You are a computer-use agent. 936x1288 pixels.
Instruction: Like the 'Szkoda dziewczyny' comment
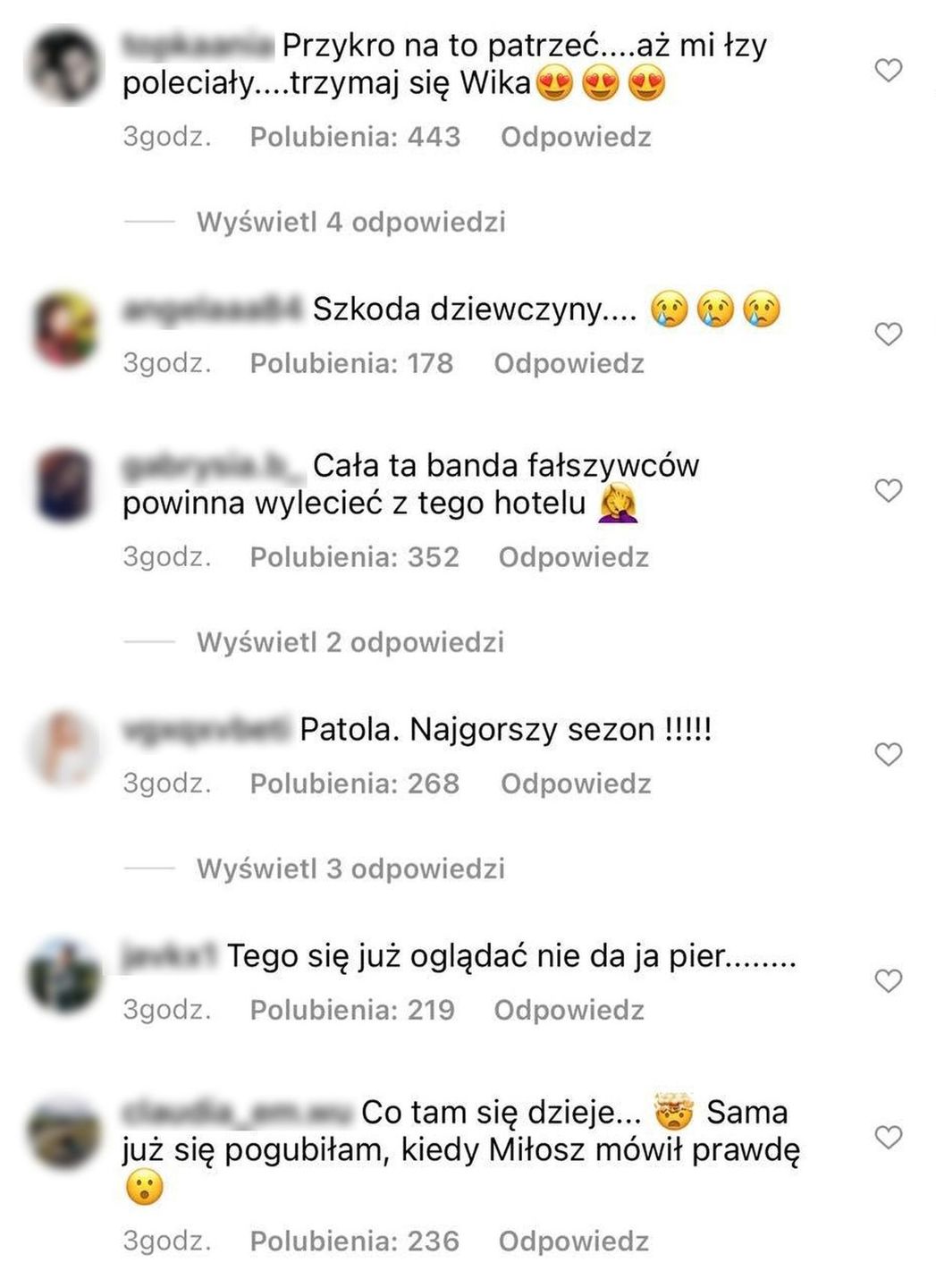(x=888, y=334)
